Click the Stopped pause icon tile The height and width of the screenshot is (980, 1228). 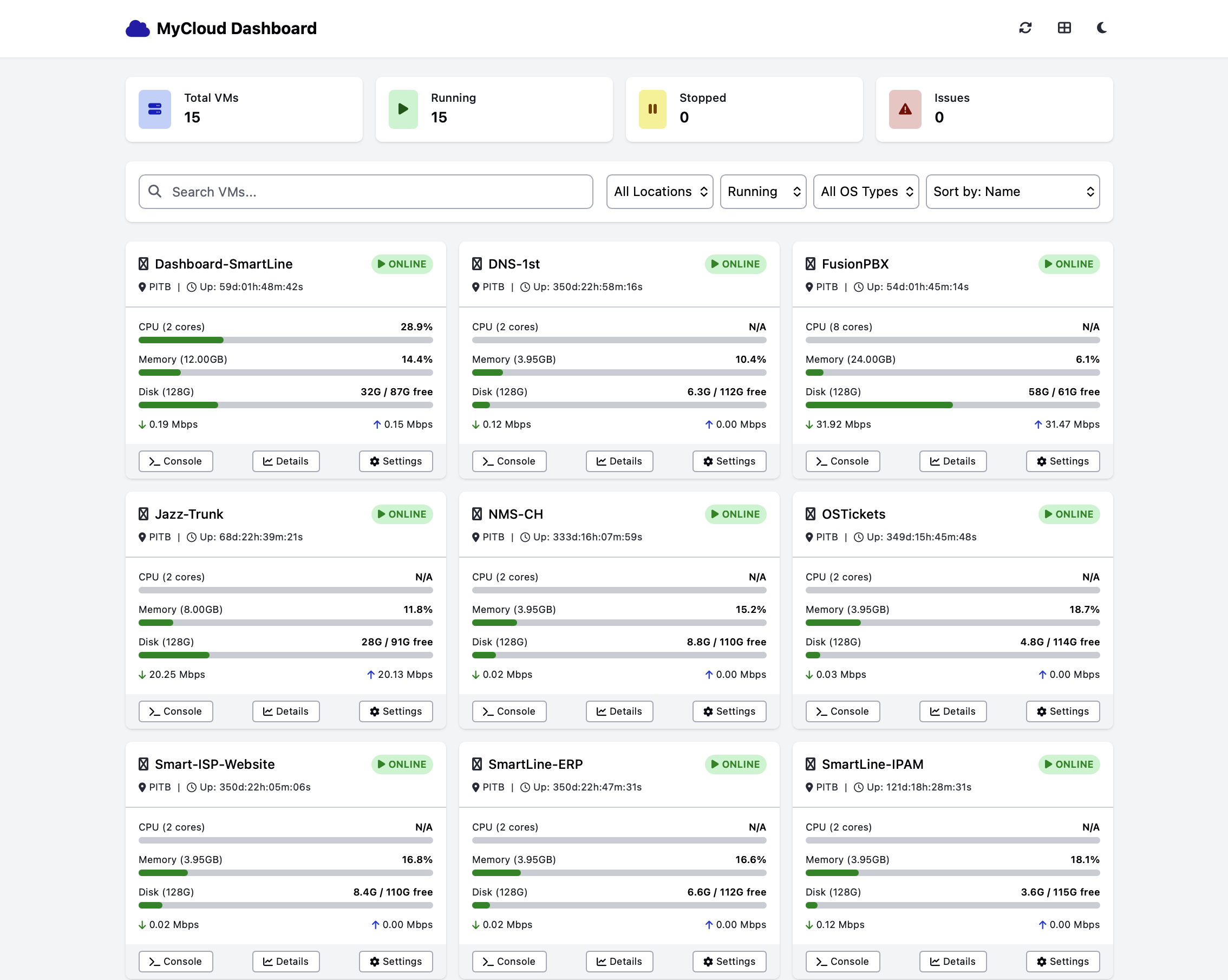click(x=653, y=109)
